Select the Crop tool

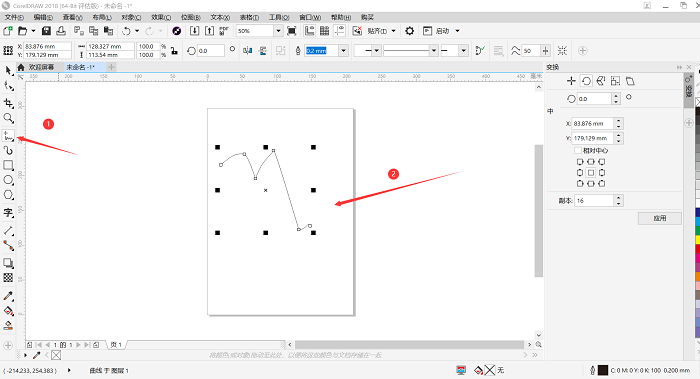tap(8, 103)
